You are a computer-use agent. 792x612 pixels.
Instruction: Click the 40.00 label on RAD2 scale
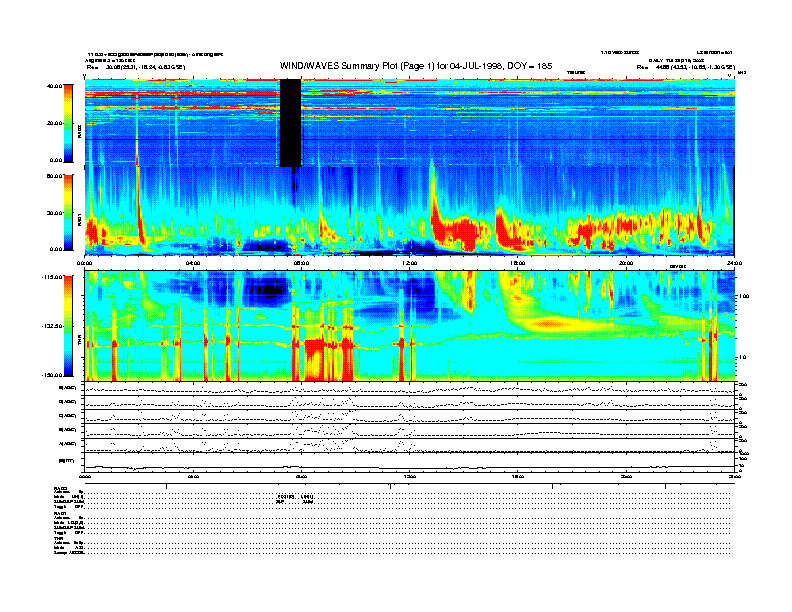54,86
